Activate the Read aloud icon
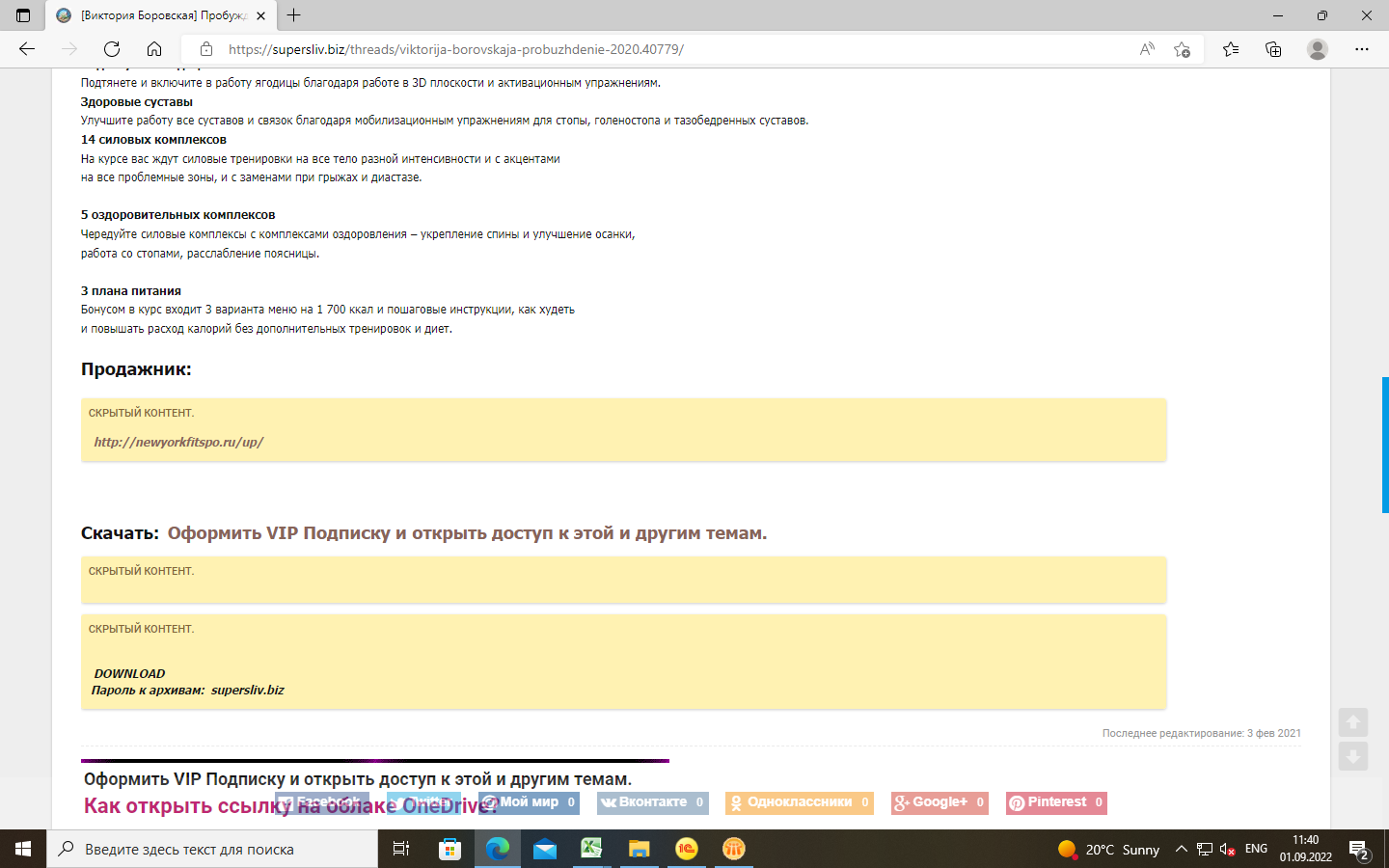The width and height of the screenshot is (1389, 868). click(x=1147, y=49)
